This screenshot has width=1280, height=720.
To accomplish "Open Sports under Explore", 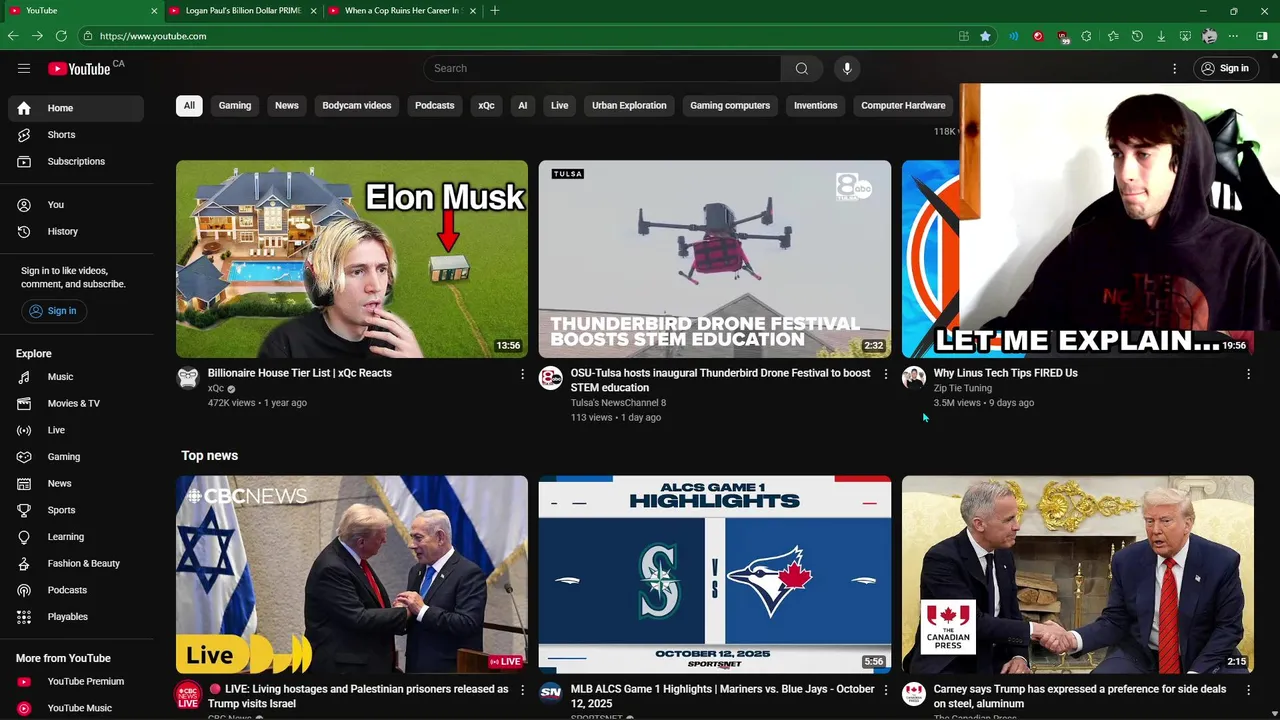I will (76, 510).
